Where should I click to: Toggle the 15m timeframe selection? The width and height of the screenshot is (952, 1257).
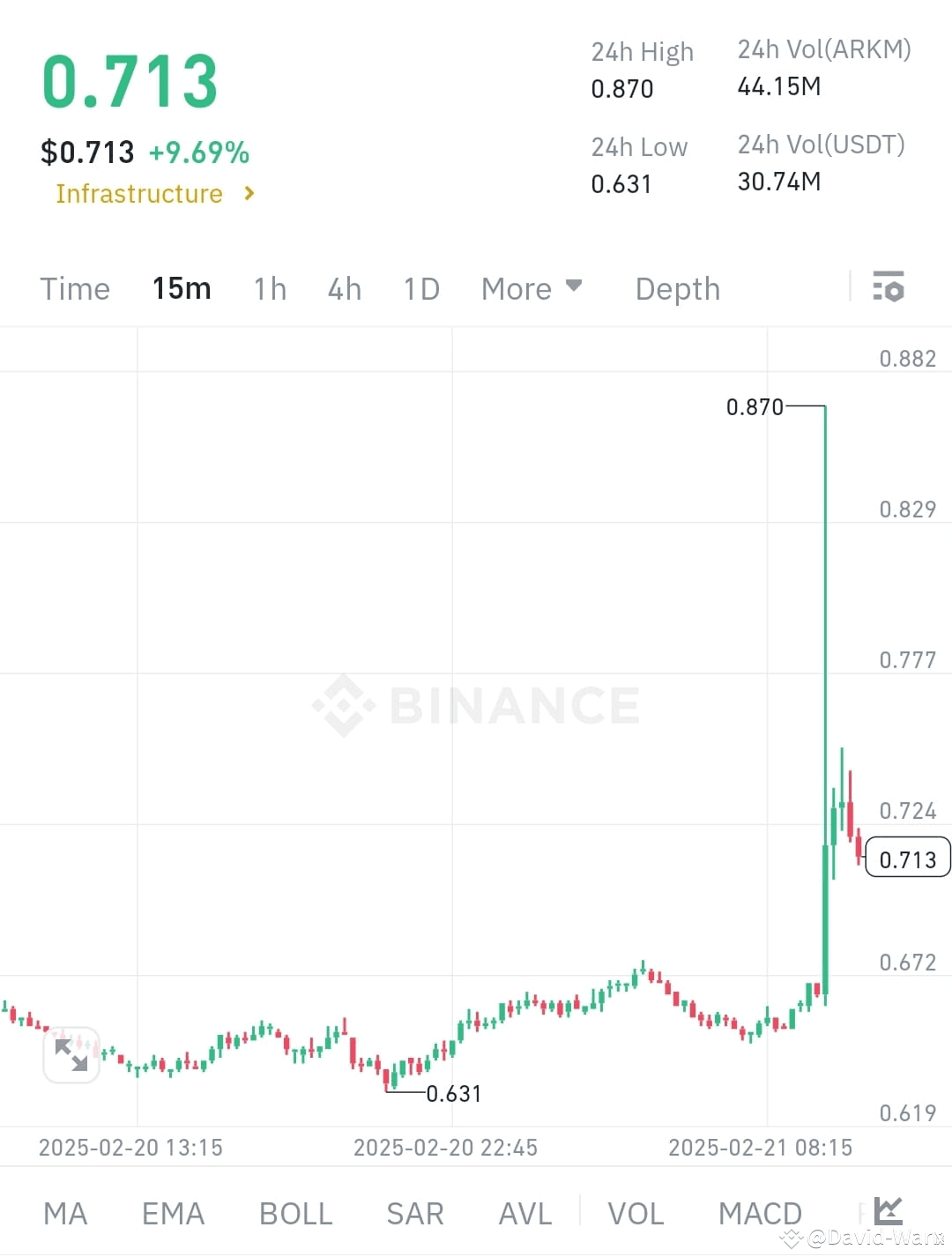(x=182, y=288)
